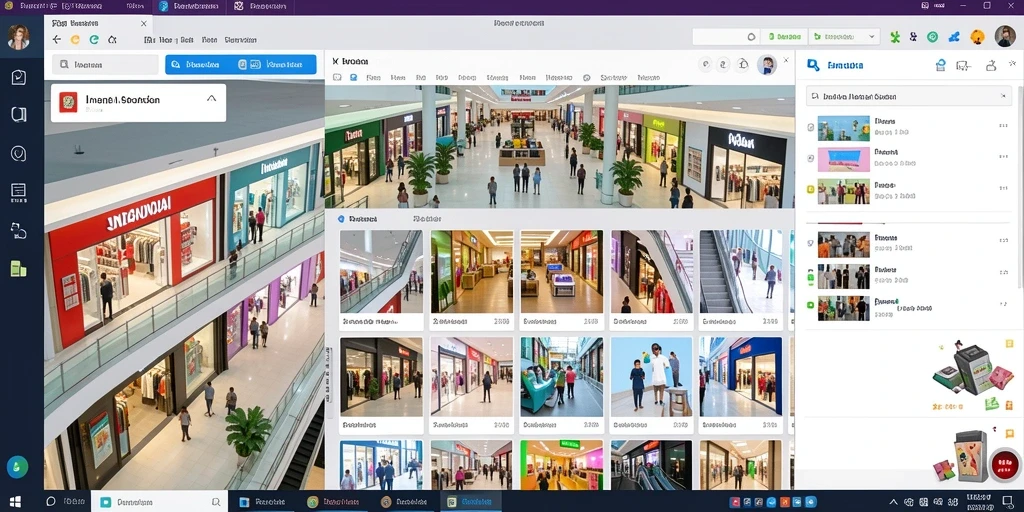Click the Cortana circle on the taskbar
The height and width of the screenshot is (512, 1024).
coord(51,502)
